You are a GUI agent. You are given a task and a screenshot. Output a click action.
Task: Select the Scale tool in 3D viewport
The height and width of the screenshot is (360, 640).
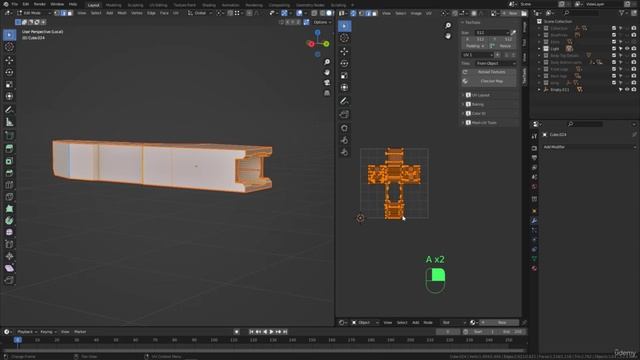coord(9,84)
